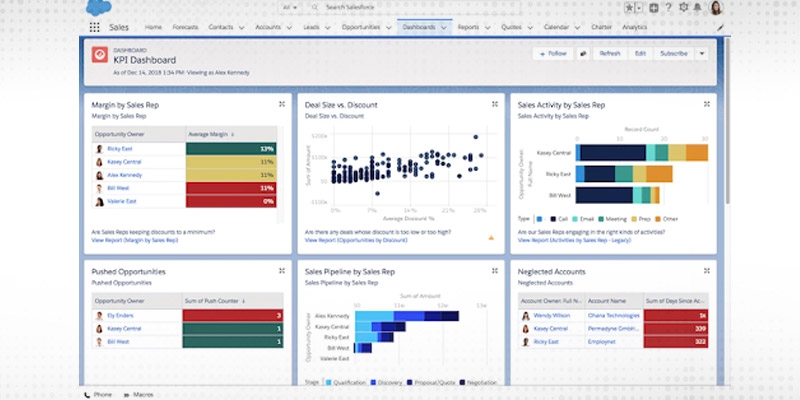Open the more actions arrow beside Subscribe
The image size is (800, 400).
tap(702, 54)
